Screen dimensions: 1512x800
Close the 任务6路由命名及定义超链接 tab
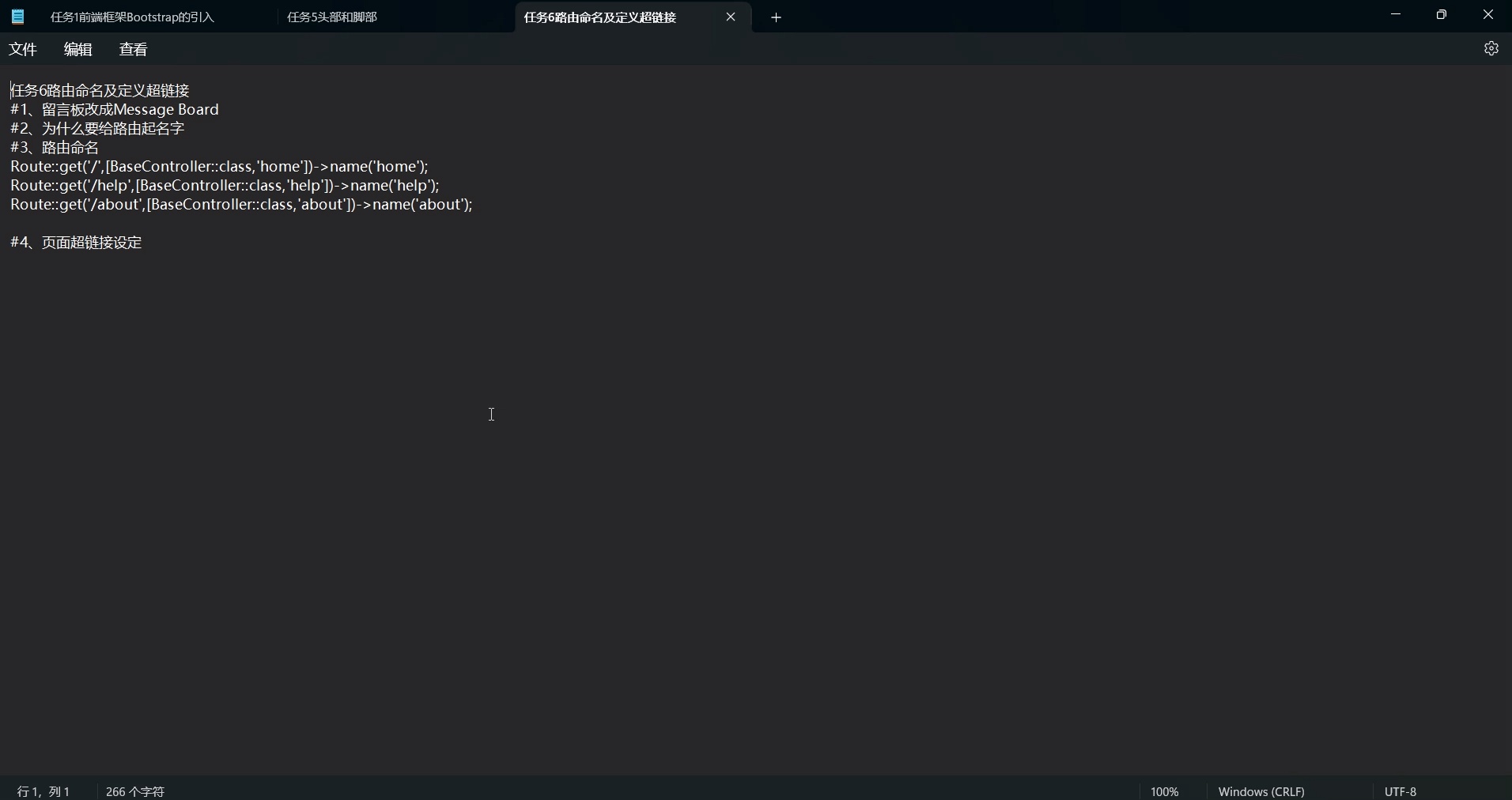[x=731, y=17]
